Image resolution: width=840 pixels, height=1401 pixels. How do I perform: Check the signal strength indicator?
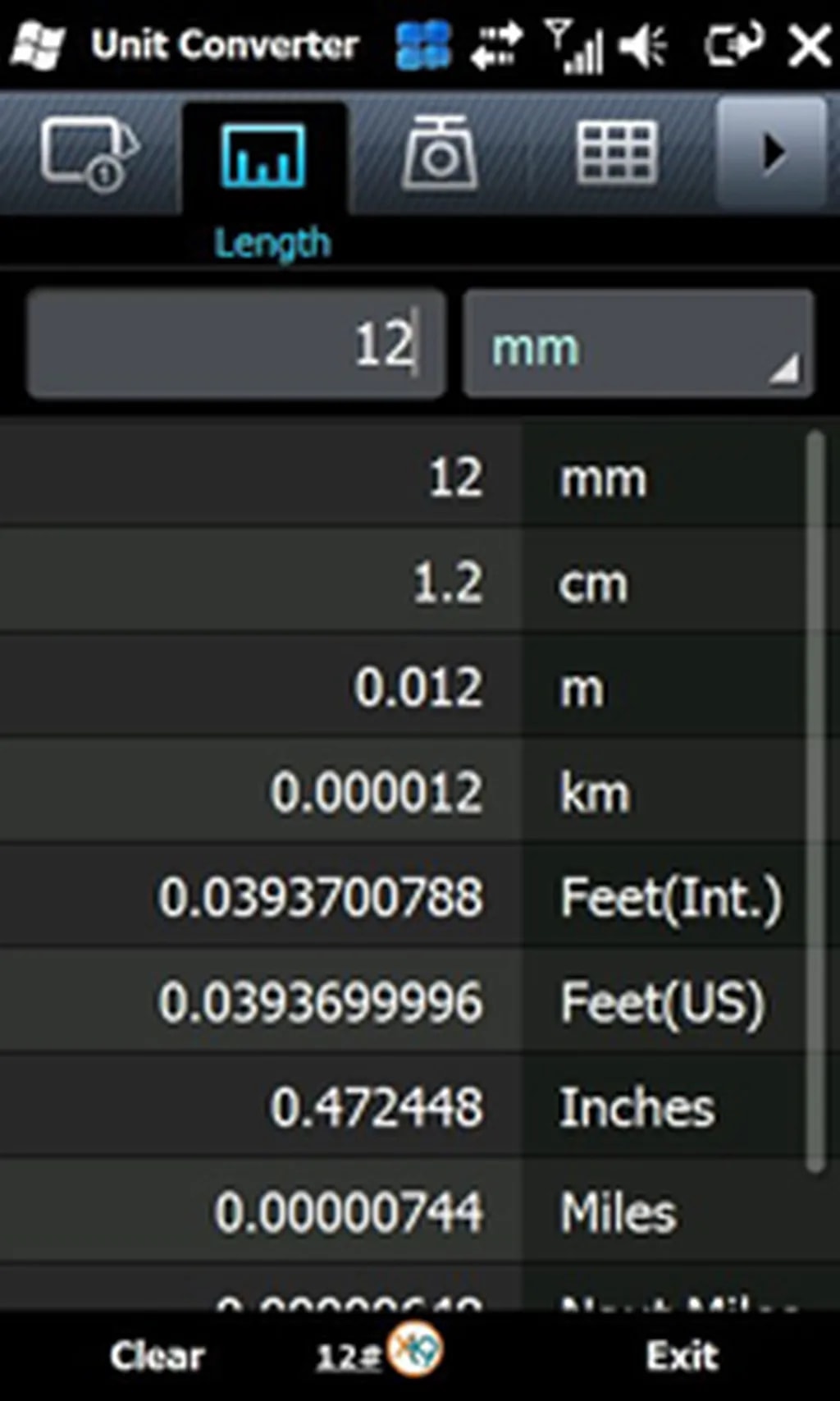[574, 47]
